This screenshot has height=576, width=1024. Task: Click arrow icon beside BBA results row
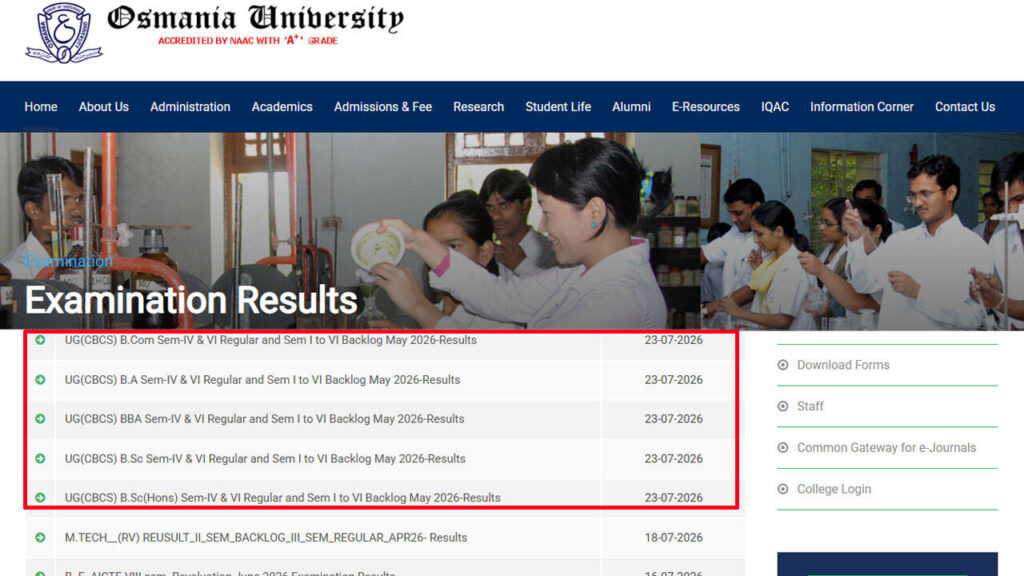tap(40, 419)
